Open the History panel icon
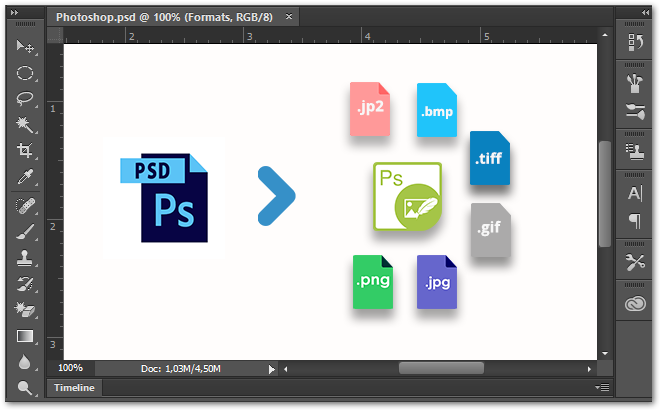Screen dimensions: 661x411 [x=635, y=43]
